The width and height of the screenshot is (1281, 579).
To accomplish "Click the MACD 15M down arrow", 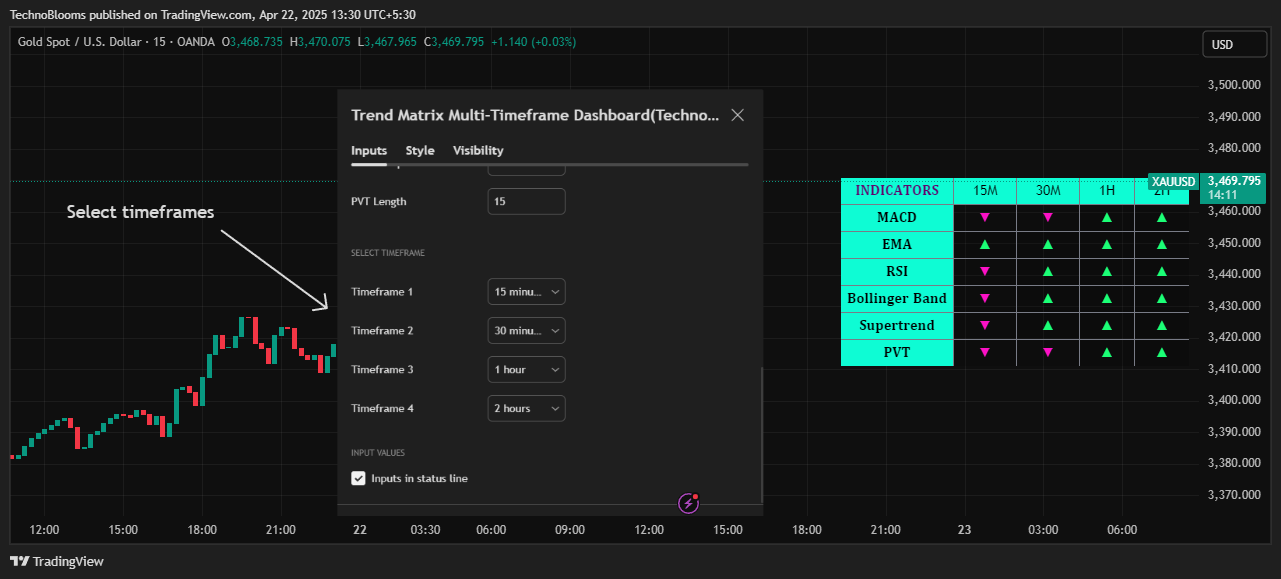I will (985, 217).
